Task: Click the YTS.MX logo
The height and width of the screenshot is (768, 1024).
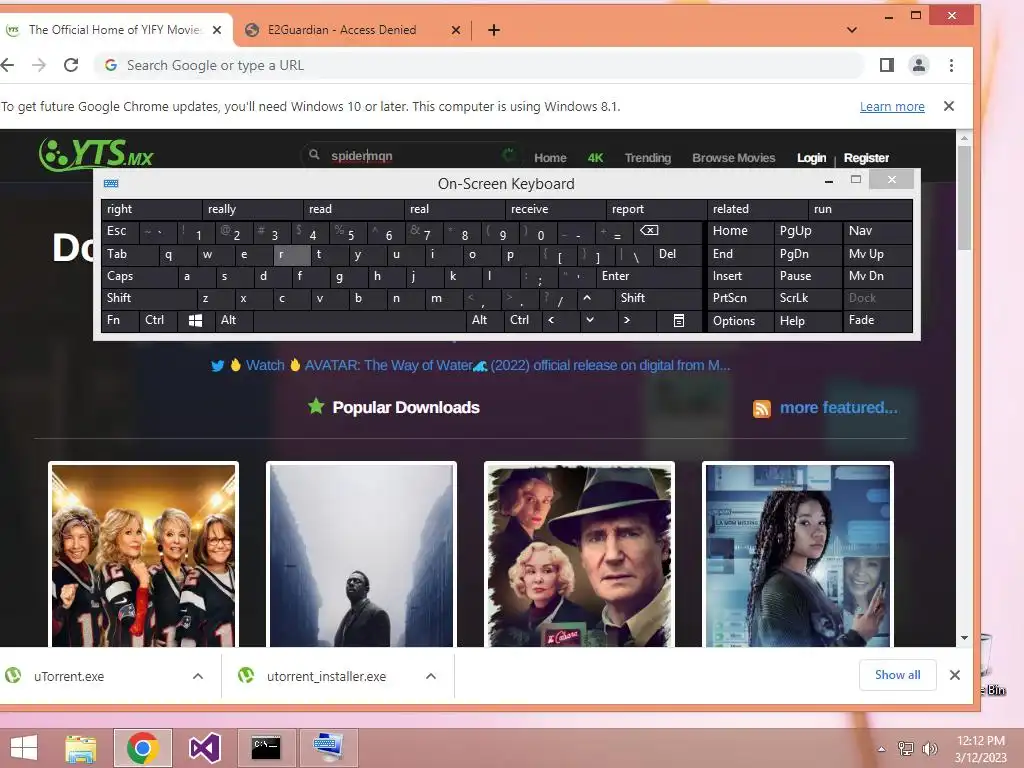Action: point(96,155)
